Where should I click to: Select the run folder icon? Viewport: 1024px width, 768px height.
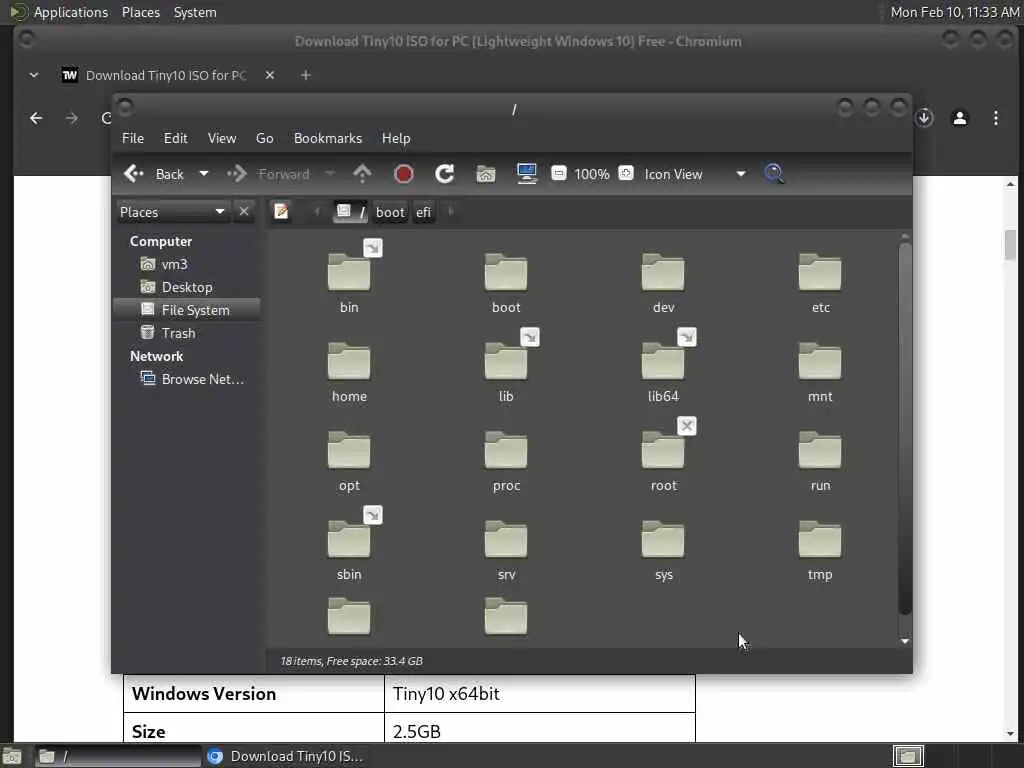pos(820,451)
